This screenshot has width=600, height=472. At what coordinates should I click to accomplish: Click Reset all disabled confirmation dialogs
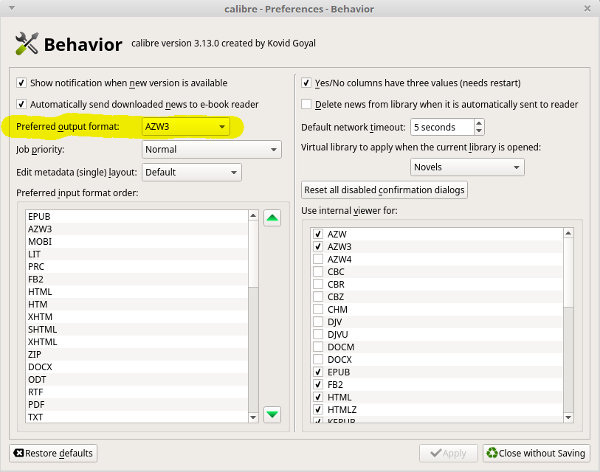(384, 190)
